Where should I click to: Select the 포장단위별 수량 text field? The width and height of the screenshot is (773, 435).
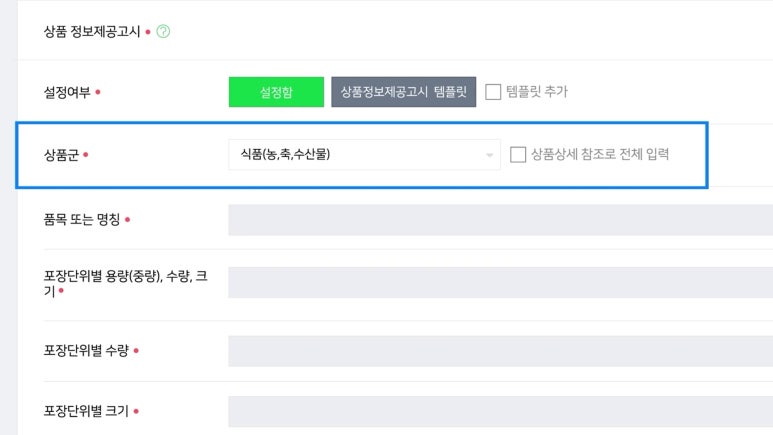click(x=500, y=351)
